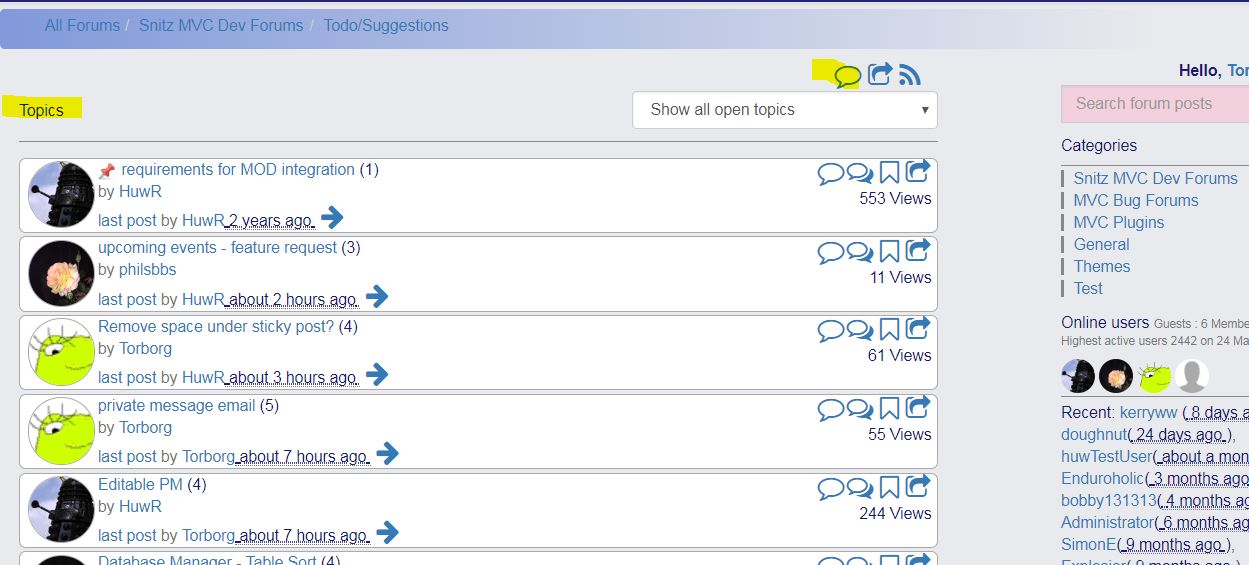The width and height of the screenshot is (1249, 565).
Task: Open the 'Themes' category link
Action: point(1101,266)
